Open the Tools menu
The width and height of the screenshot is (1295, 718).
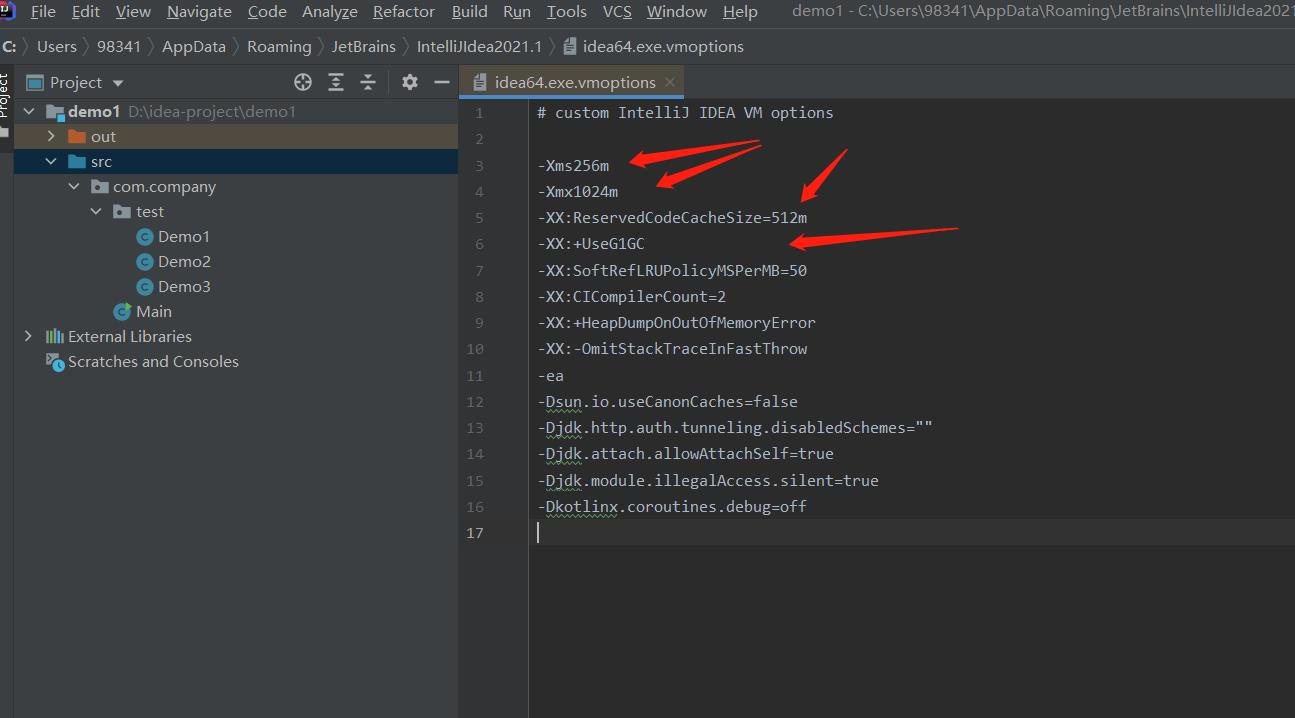click(567, 12)
